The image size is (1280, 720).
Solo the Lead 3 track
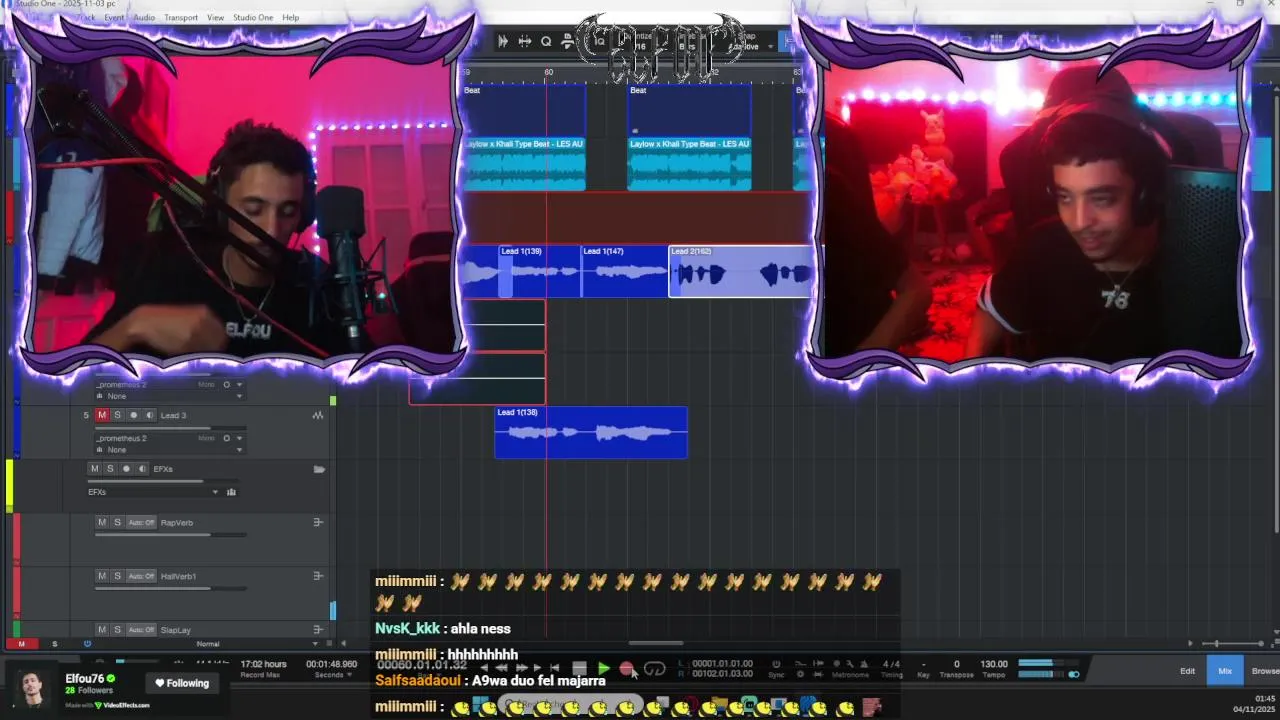pyautogui.click(x=117, y=415)
